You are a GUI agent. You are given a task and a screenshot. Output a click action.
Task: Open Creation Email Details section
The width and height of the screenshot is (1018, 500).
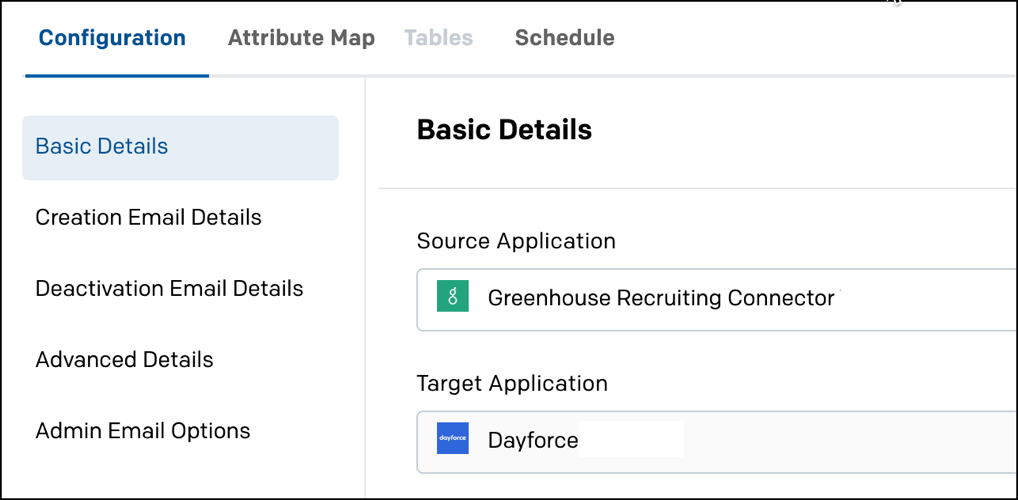(148, 218)
